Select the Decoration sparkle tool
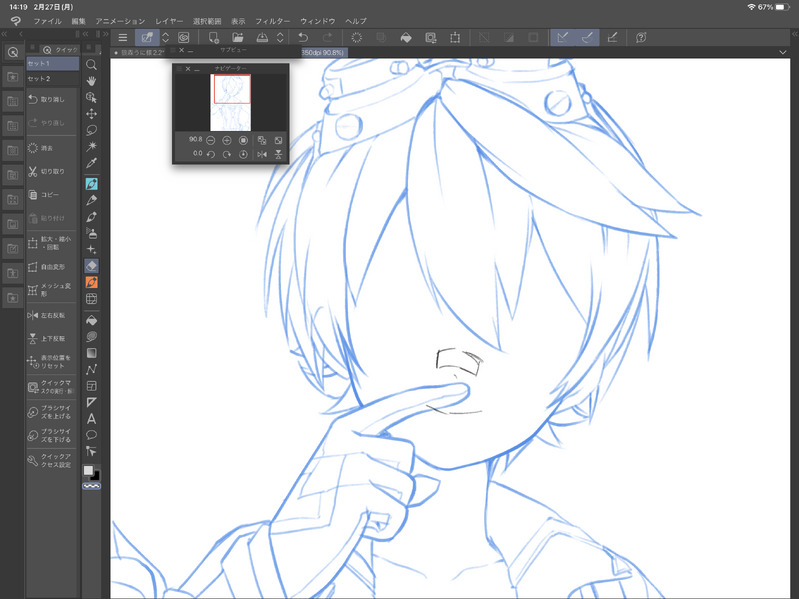Viewport: 799px width, 599px height. point(91,250)
